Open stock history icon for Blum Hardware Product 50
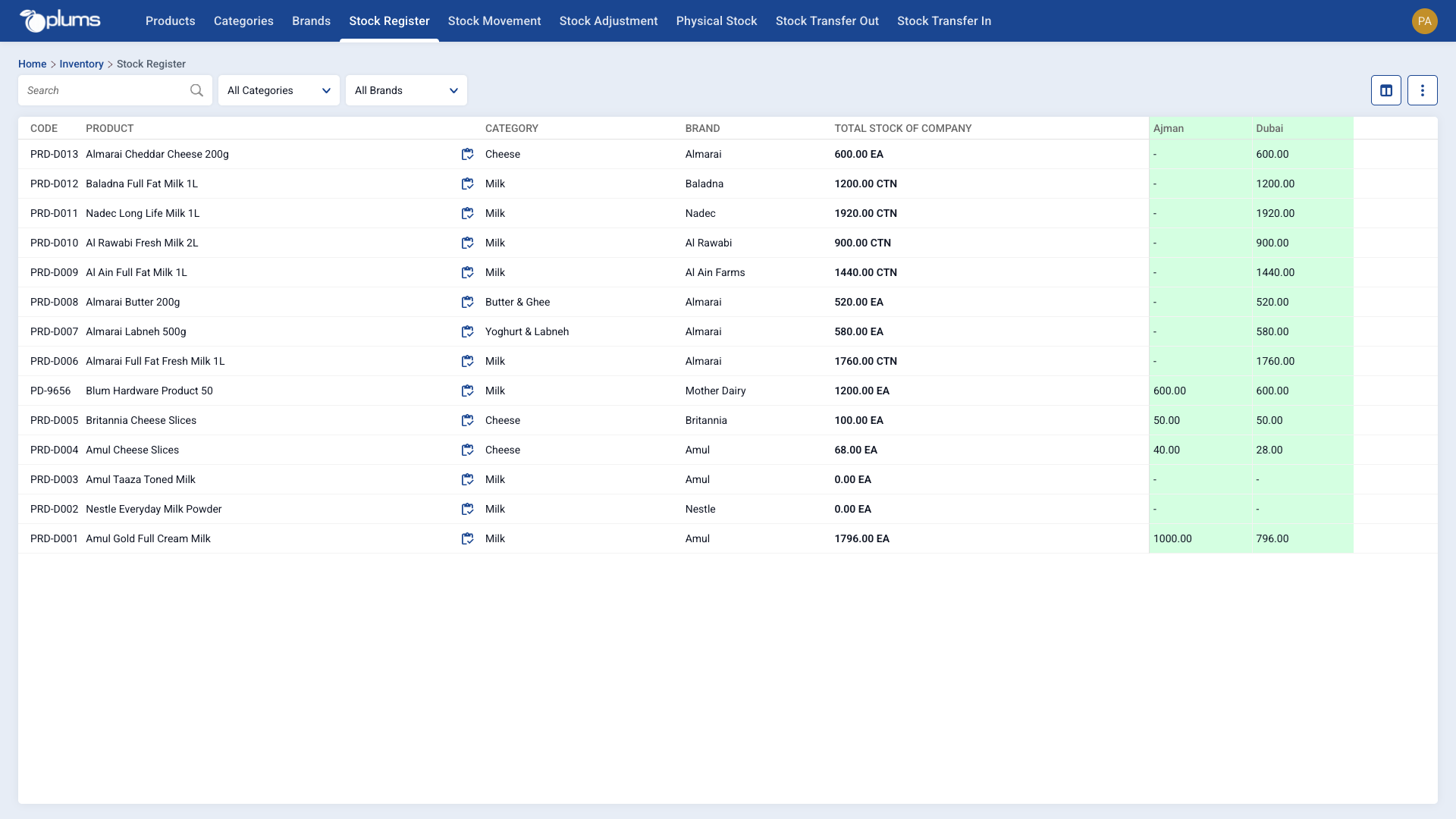Viewport: 1456px width, 819px height. tap(467, 391)
